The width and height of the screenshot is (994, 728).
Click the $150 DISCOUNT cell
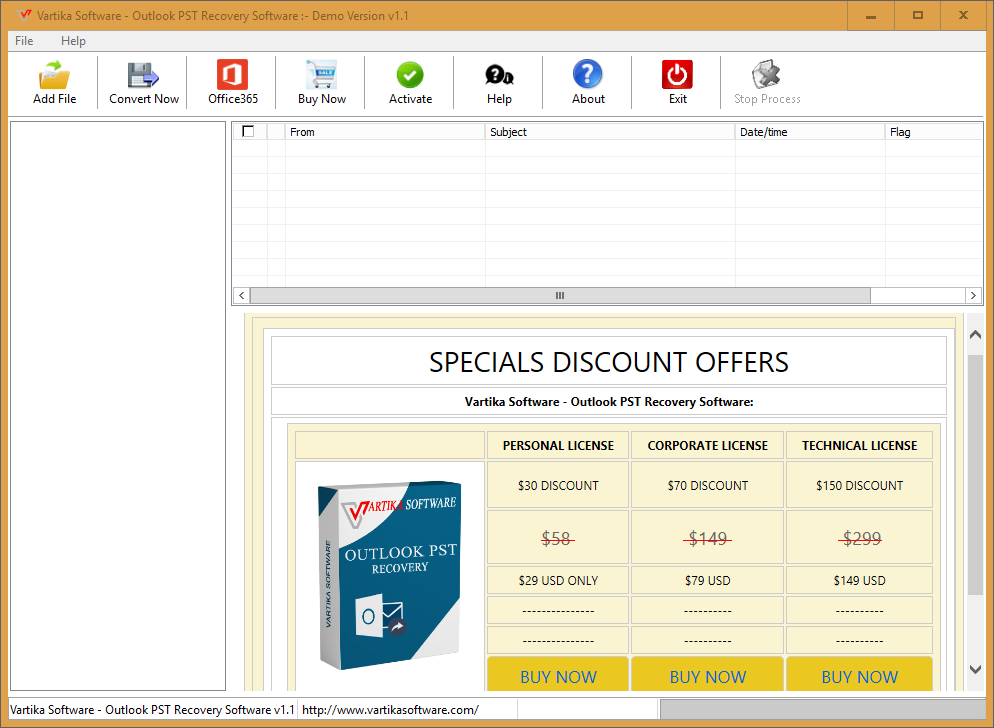click(x=859, y=485)
